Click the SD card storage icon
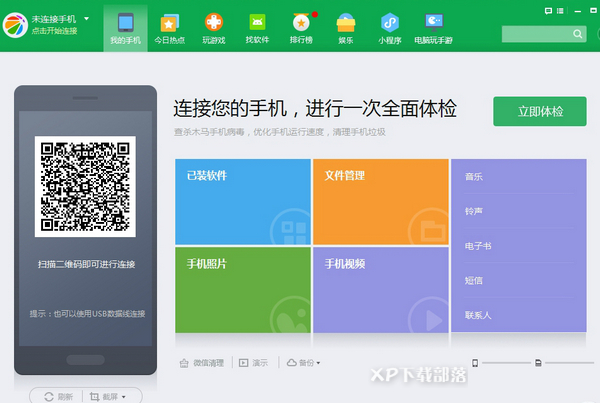 [538, 363]
